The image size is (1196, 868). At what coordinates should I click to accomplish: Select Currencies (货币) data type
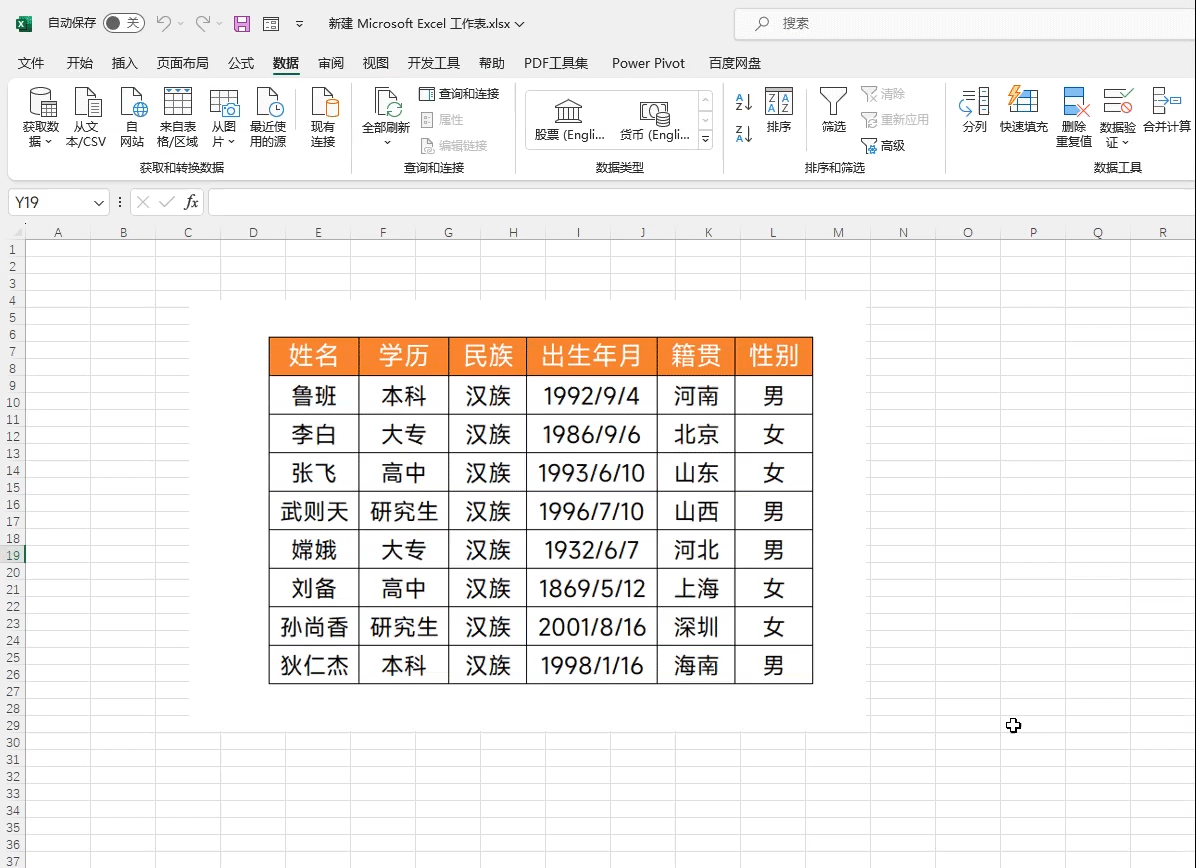(x=654, y=120)
